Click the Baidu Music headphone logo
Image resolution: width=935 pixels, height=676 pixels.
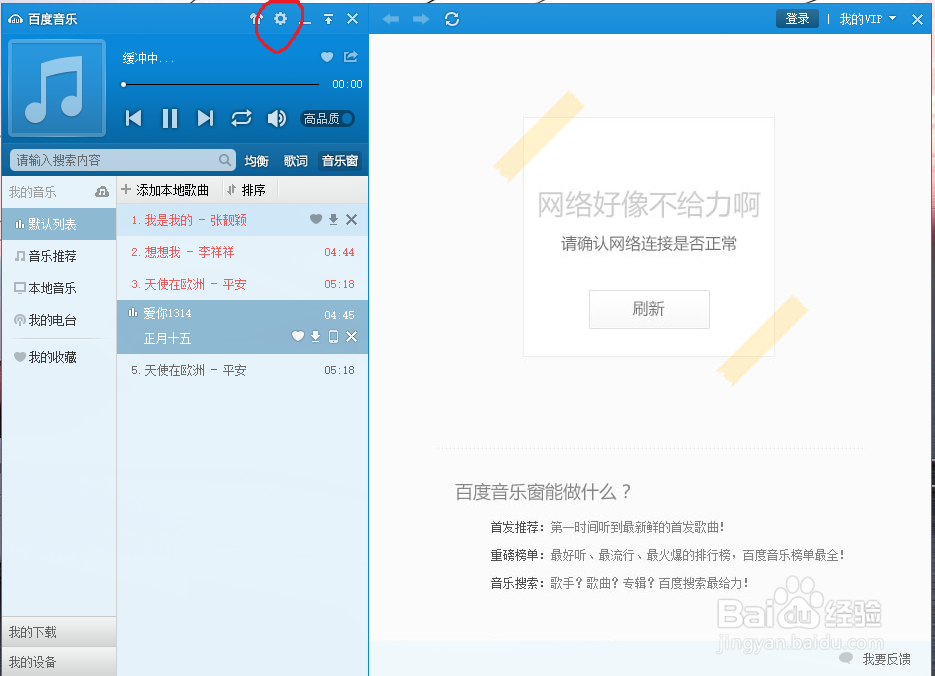point(16,19)
